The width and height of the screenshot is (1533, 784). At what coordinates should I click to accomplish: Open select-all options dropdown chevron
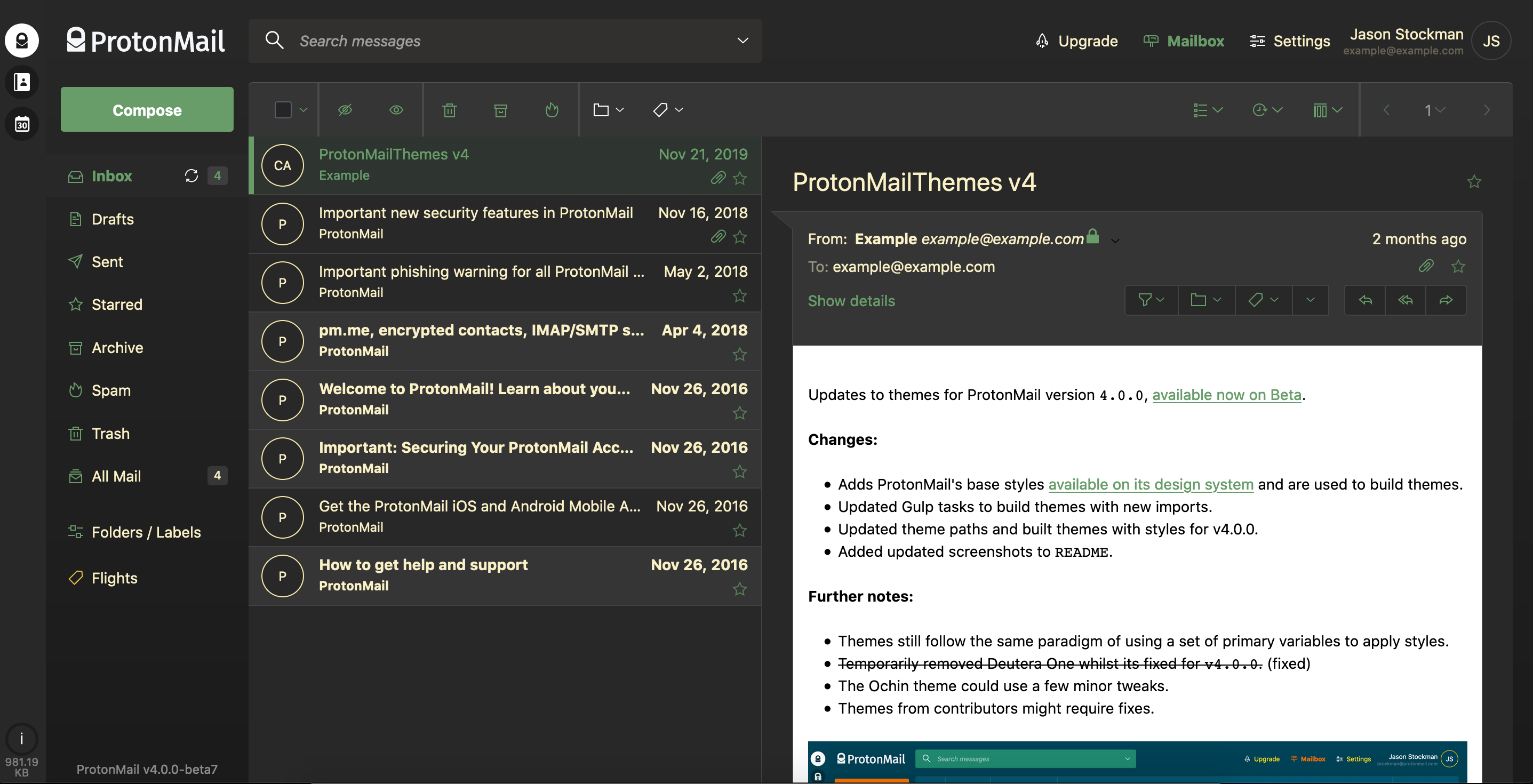click(304, 110)
